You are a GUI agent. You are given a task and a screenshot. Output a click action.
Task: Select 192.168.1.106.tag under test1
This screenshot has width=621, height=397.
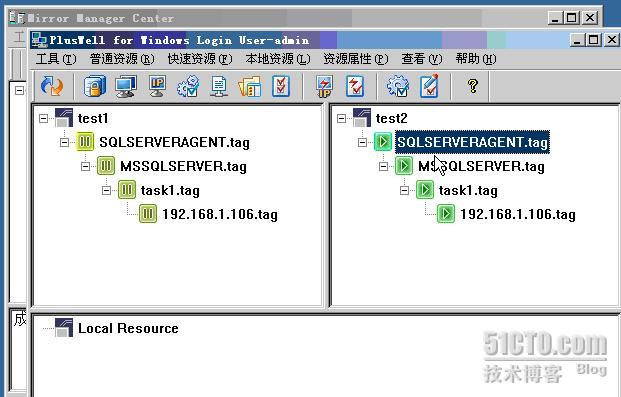point(220,214)
